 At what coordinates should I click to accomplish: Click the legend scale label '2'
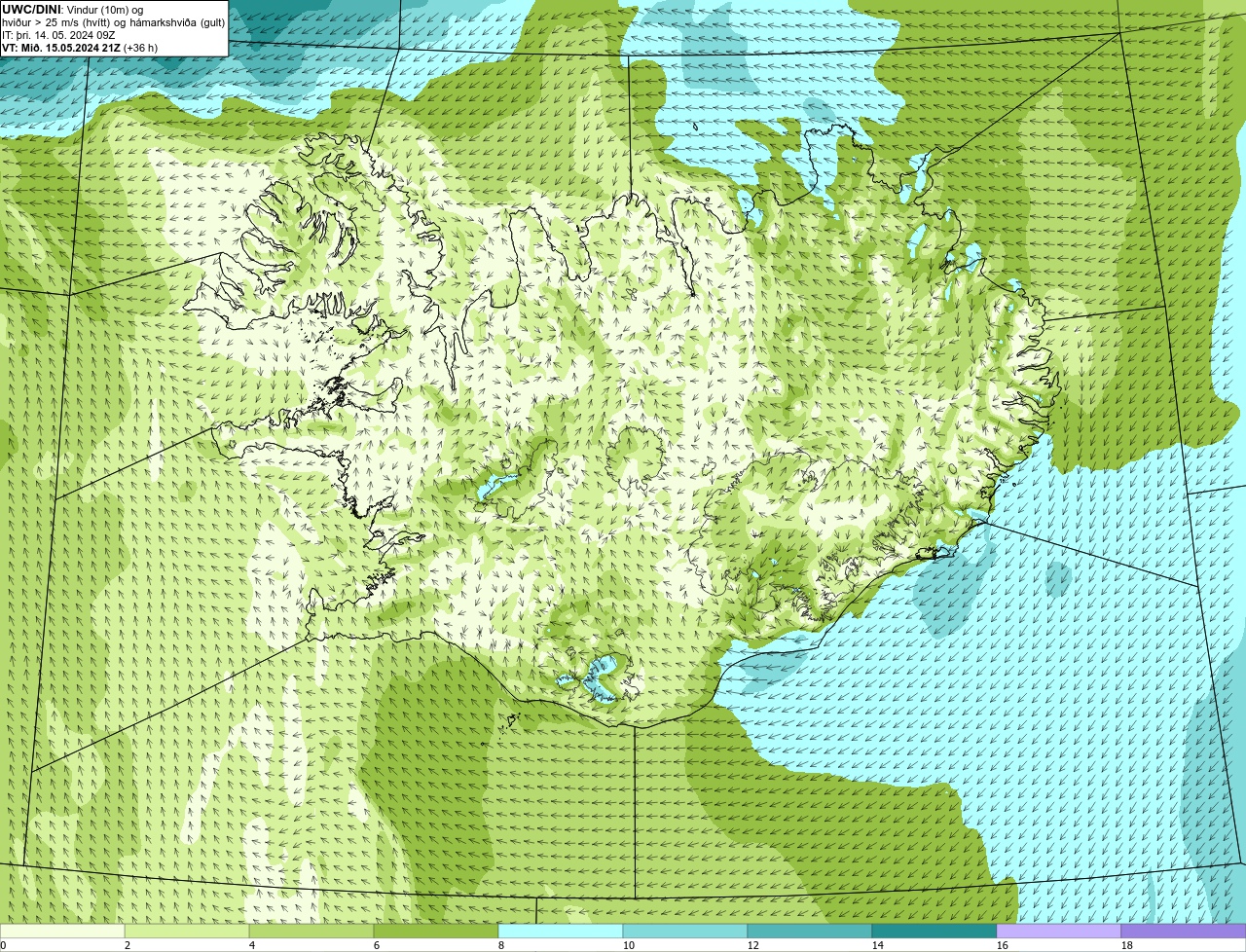point(128,945)
